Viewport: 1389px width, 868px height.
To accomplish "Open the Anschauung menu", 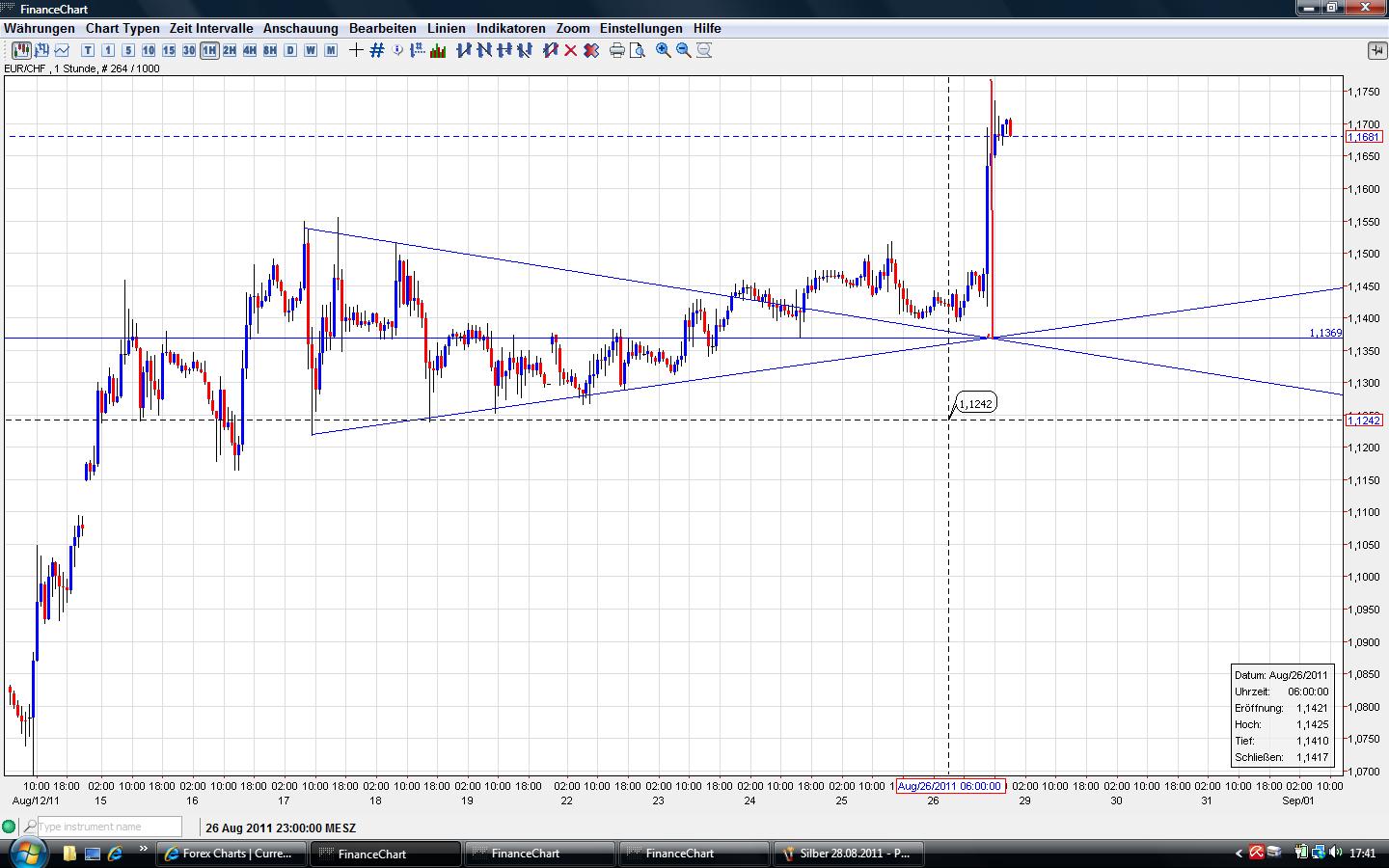I will pos(301,28).
